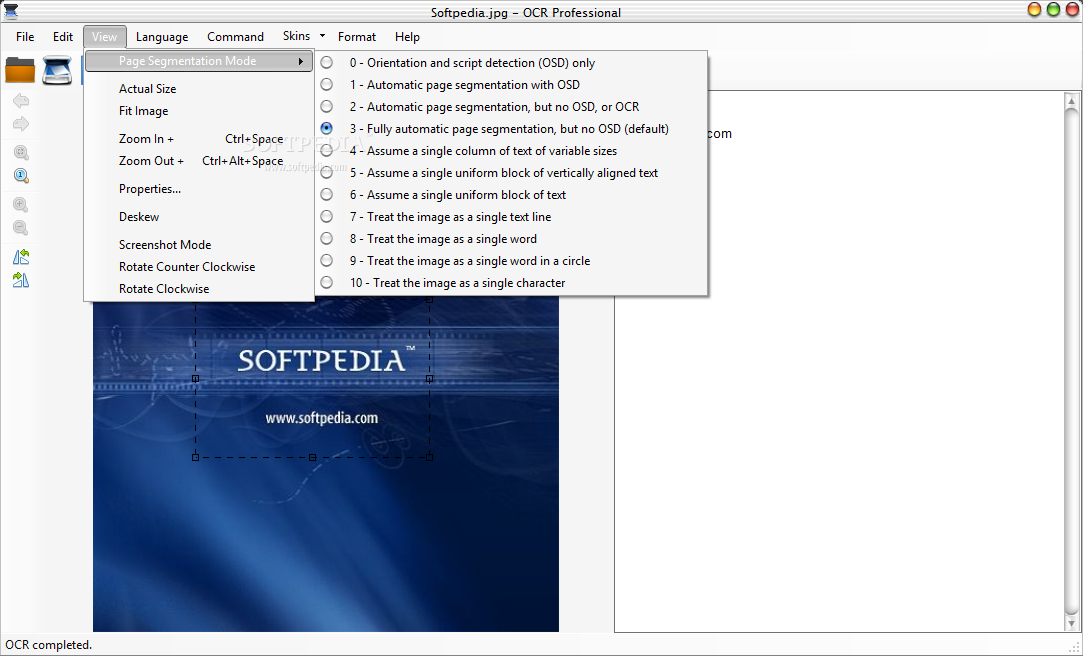
Task: Click the green maximize window button
Action: coord(1053,10)
